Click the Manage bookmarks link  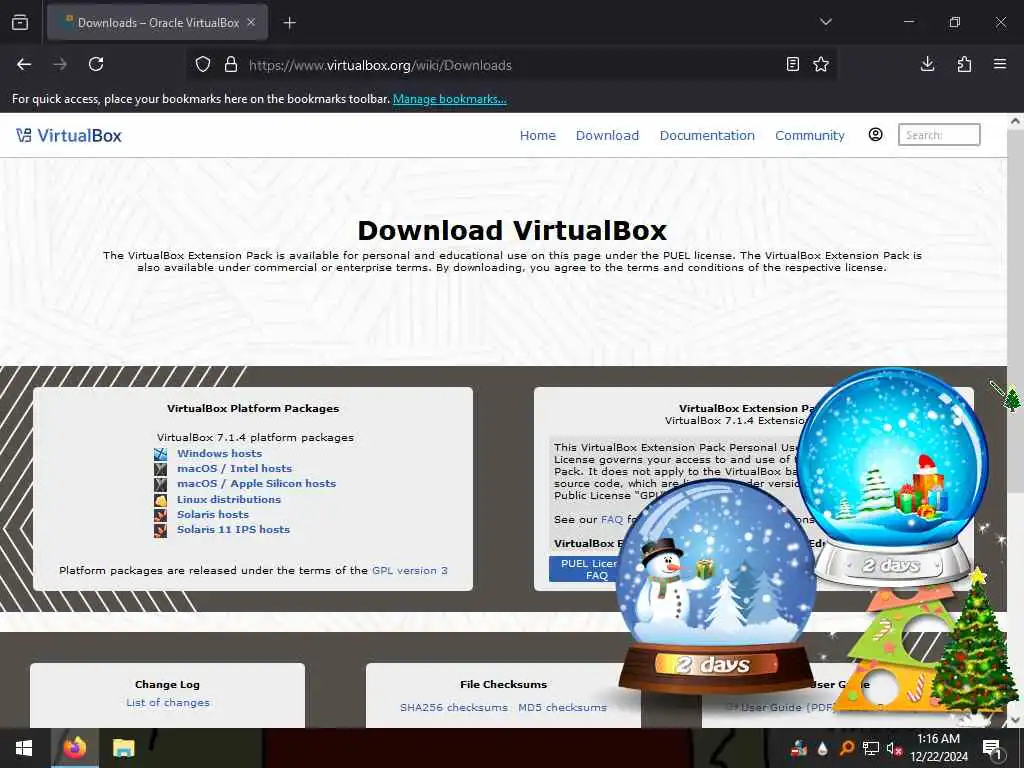(449, 99)
